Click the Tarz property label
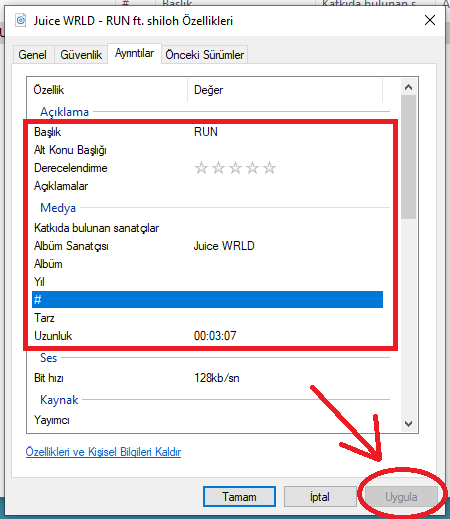Viewport: 450px width, 519px height. tap(44, 318)
